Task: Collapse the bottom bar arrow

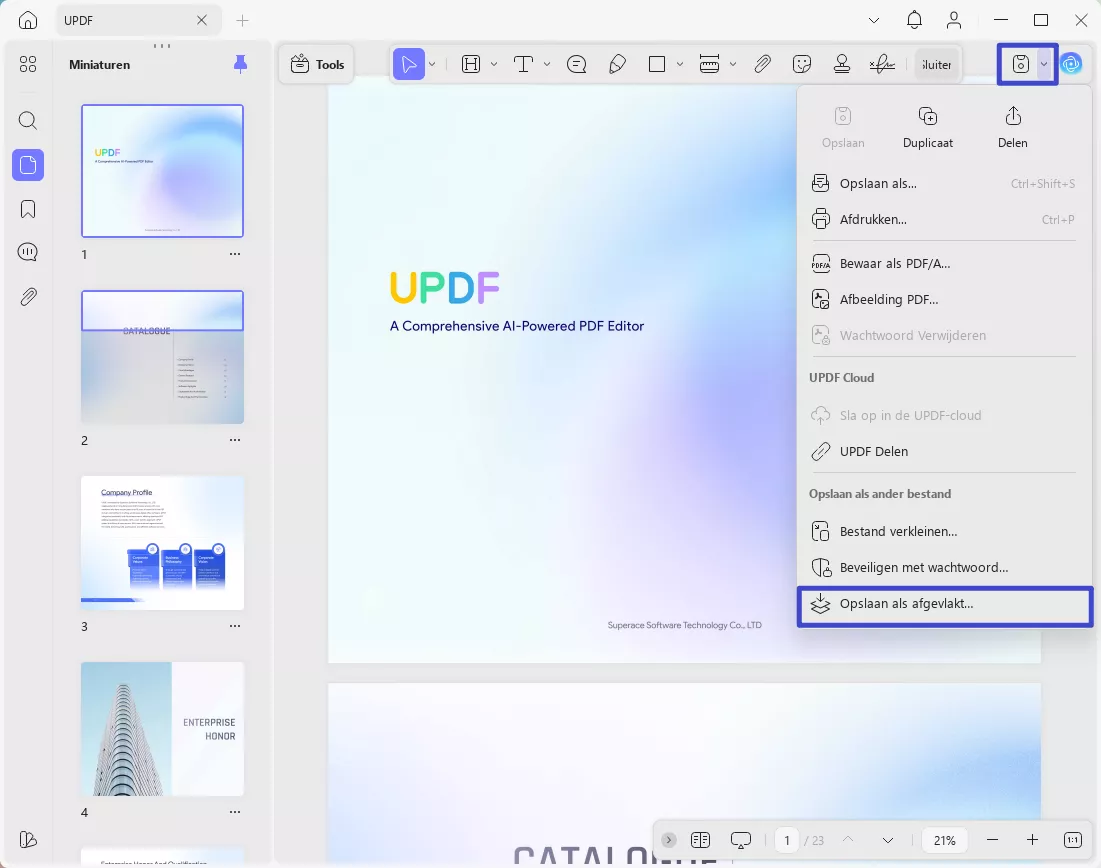Action: click(668, 840)
